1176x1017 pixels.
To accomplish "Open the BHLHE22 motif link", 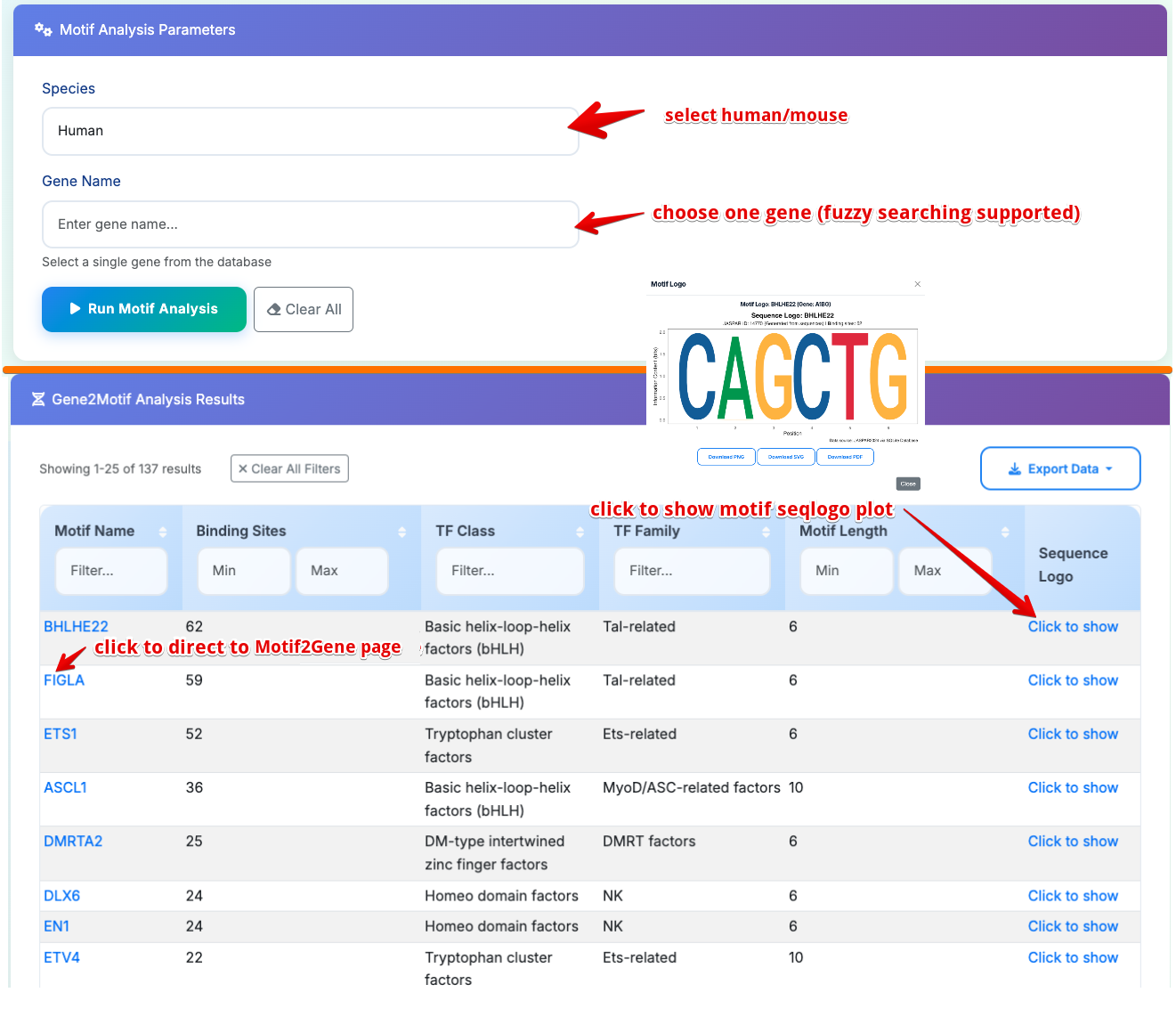I will coord(76,627).
